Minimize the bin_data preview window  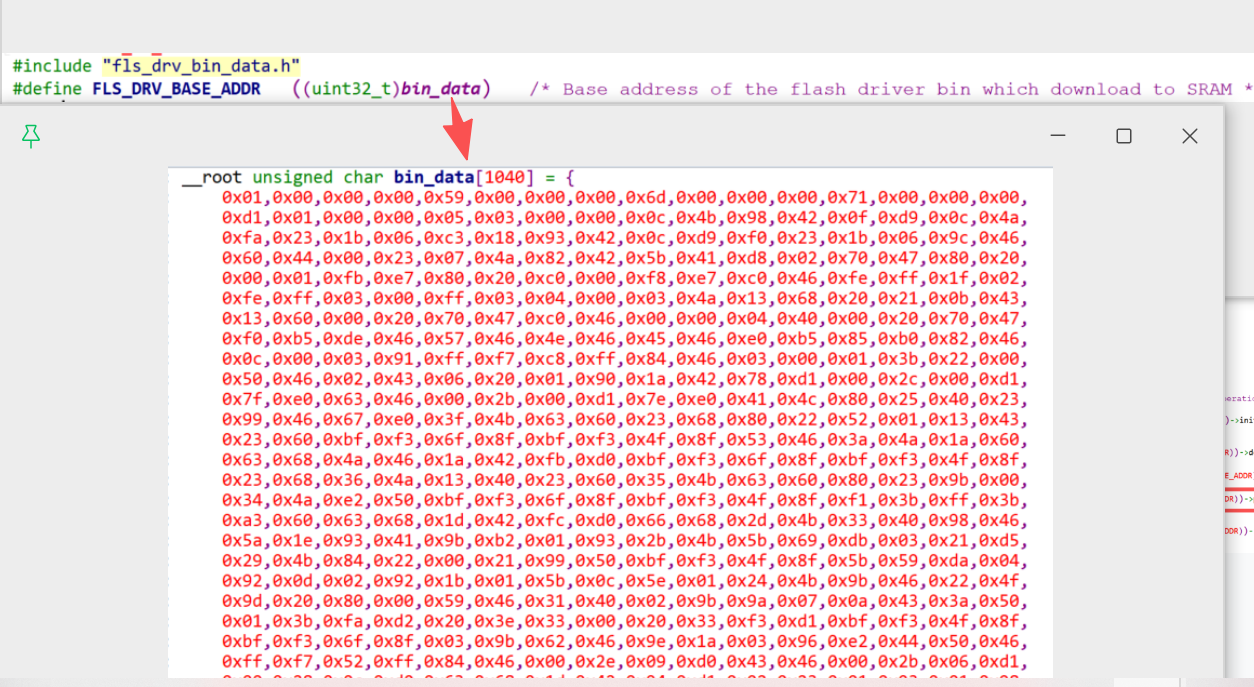[1058, 136]
